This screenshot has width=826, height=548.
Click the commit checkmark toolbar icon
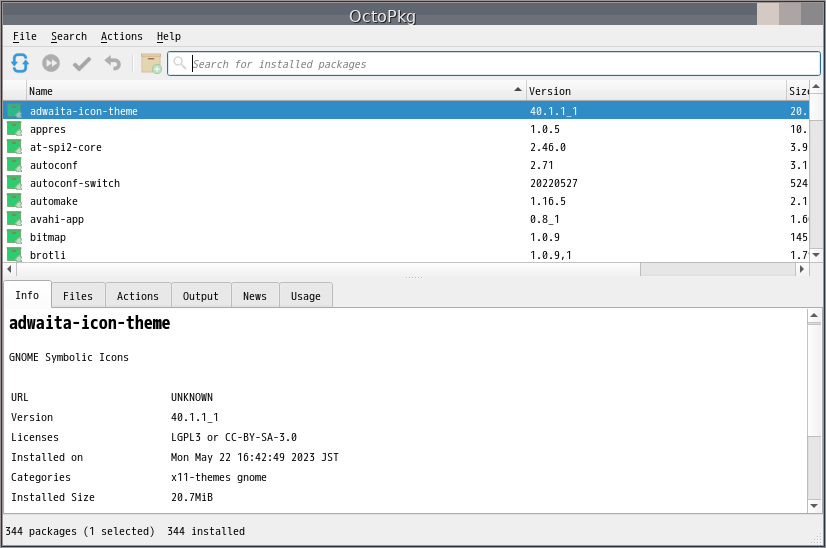click(x=82, y=64)
